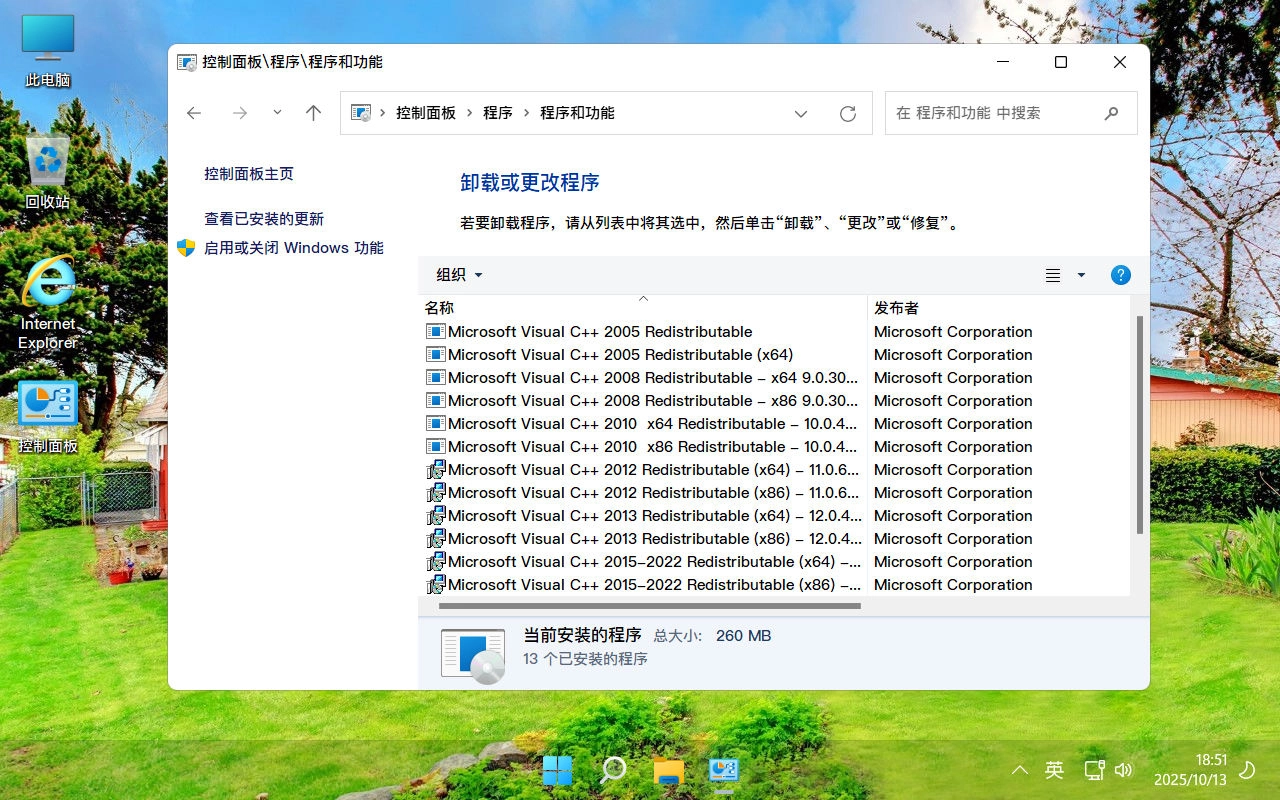Image resolution: width=1280 pixels, height=800 pixels.
Task: Open the 回收站 desktop icon
Action: point(47,165)
